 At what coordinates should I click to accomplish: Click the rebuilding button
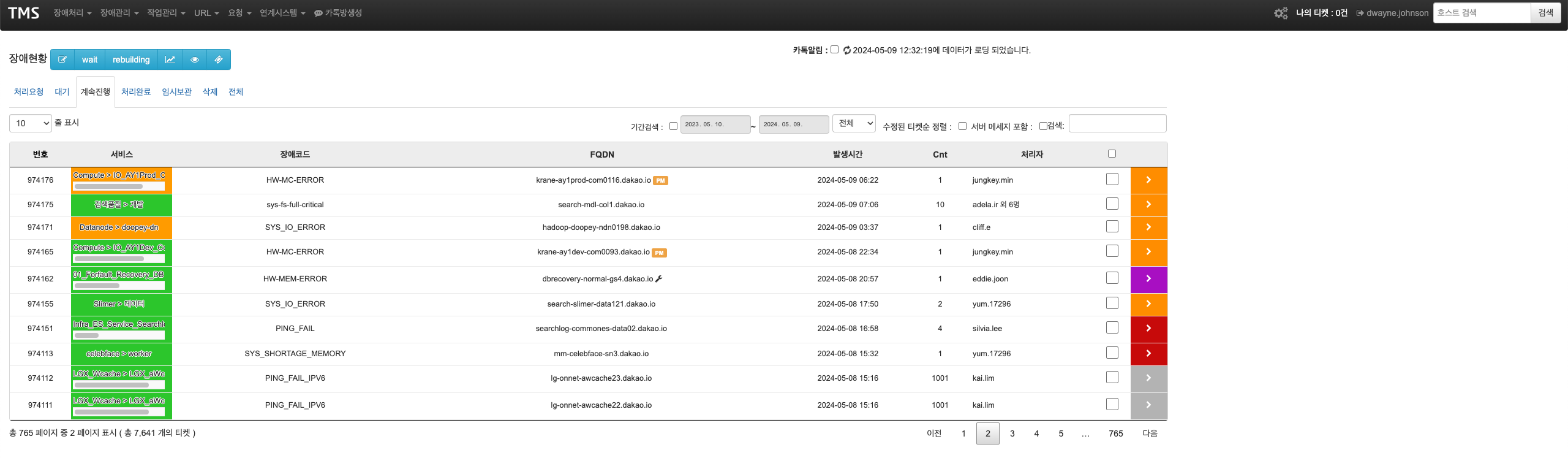[131, 59]
